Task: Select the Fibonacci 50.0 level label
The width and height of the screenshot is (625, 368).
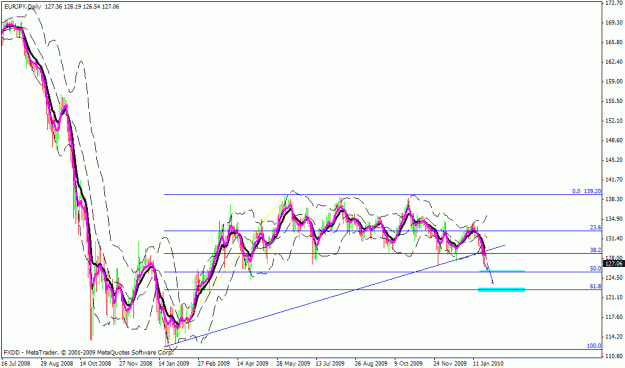Action: coord(596,269)
